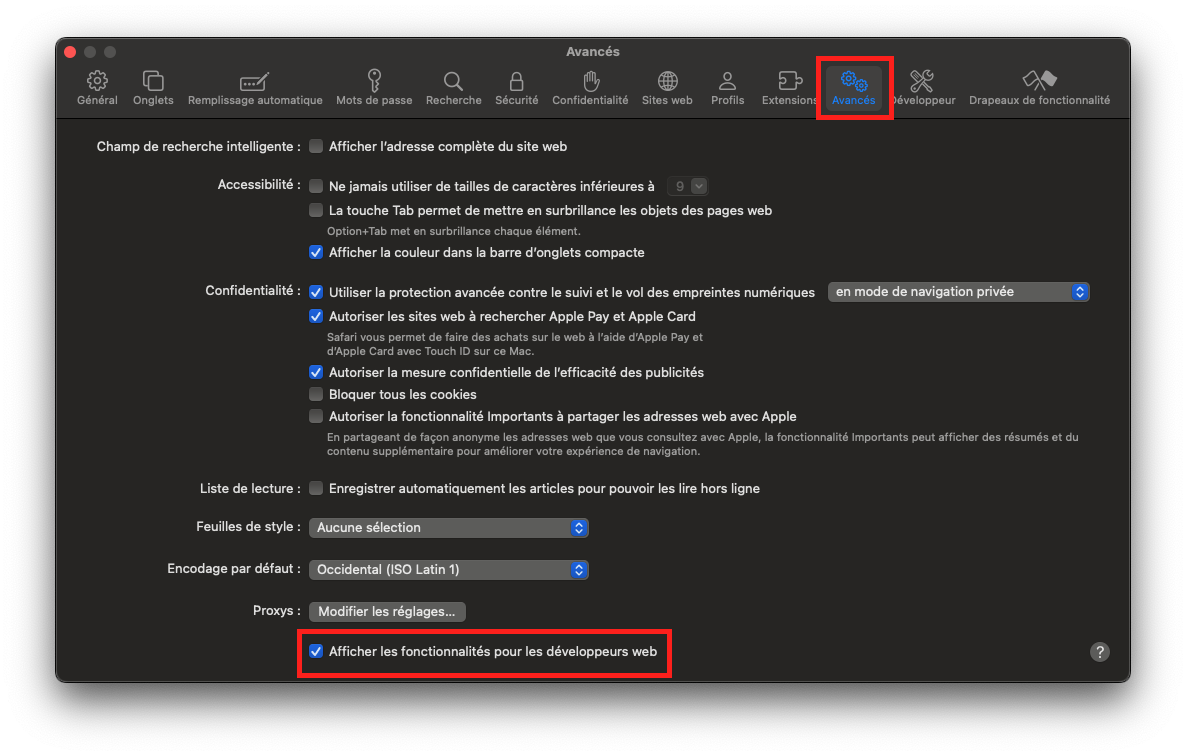Open the Encodage par défaut dropdown

tap(449, 569)
